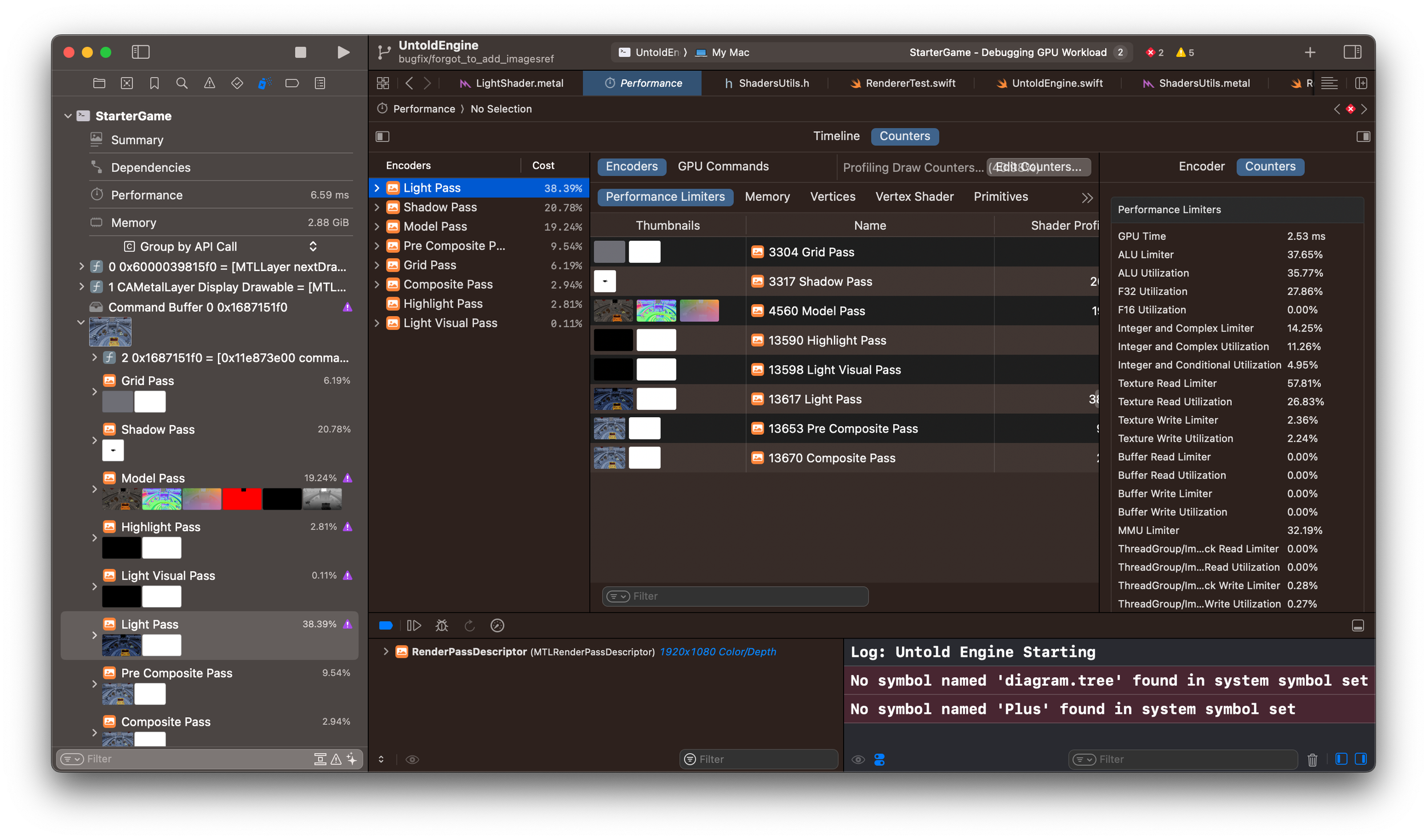Click the encoders table Filter field

point(735,596)
